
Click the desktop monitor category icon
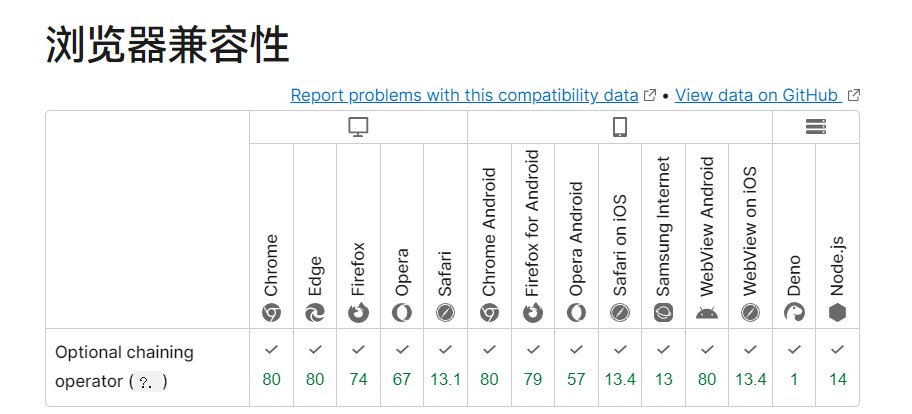[x=358, y=127]
